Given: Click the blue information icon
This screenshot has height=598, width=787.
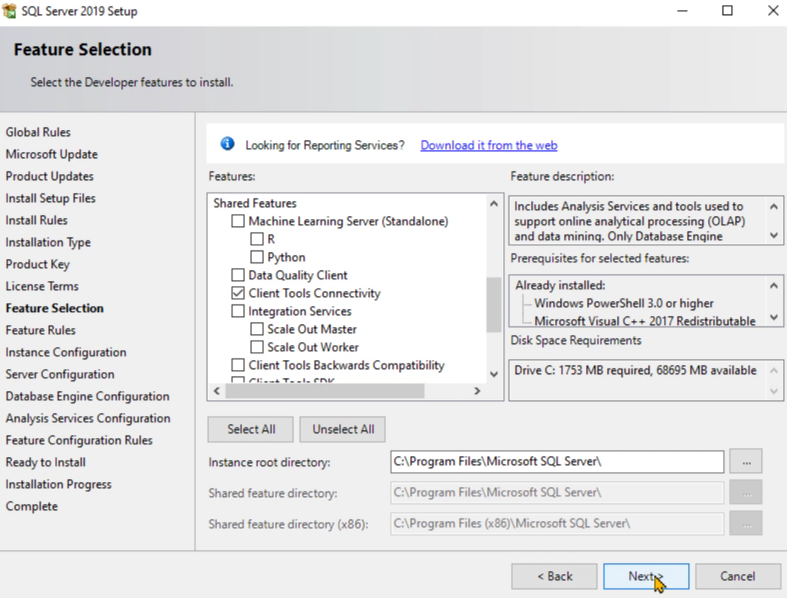Looking at the screenshot, I should tap(227, 144).
